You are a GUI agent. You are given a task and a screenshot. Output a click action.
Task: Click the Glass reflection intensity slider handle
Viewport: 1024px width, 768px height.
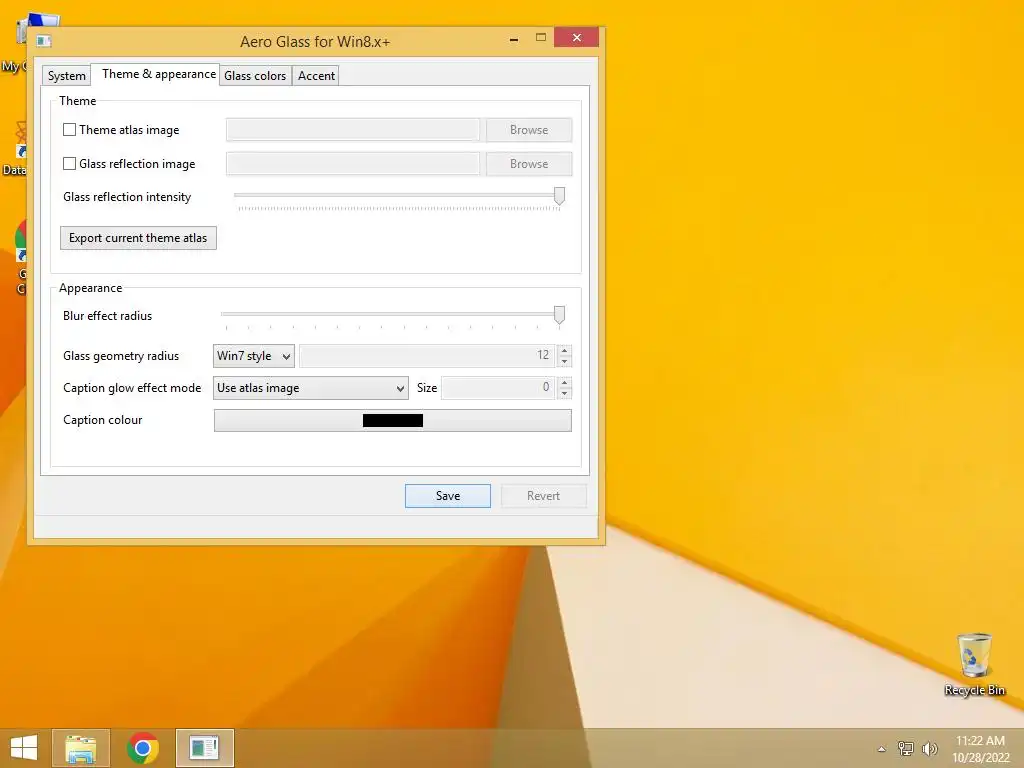point(559,196)
